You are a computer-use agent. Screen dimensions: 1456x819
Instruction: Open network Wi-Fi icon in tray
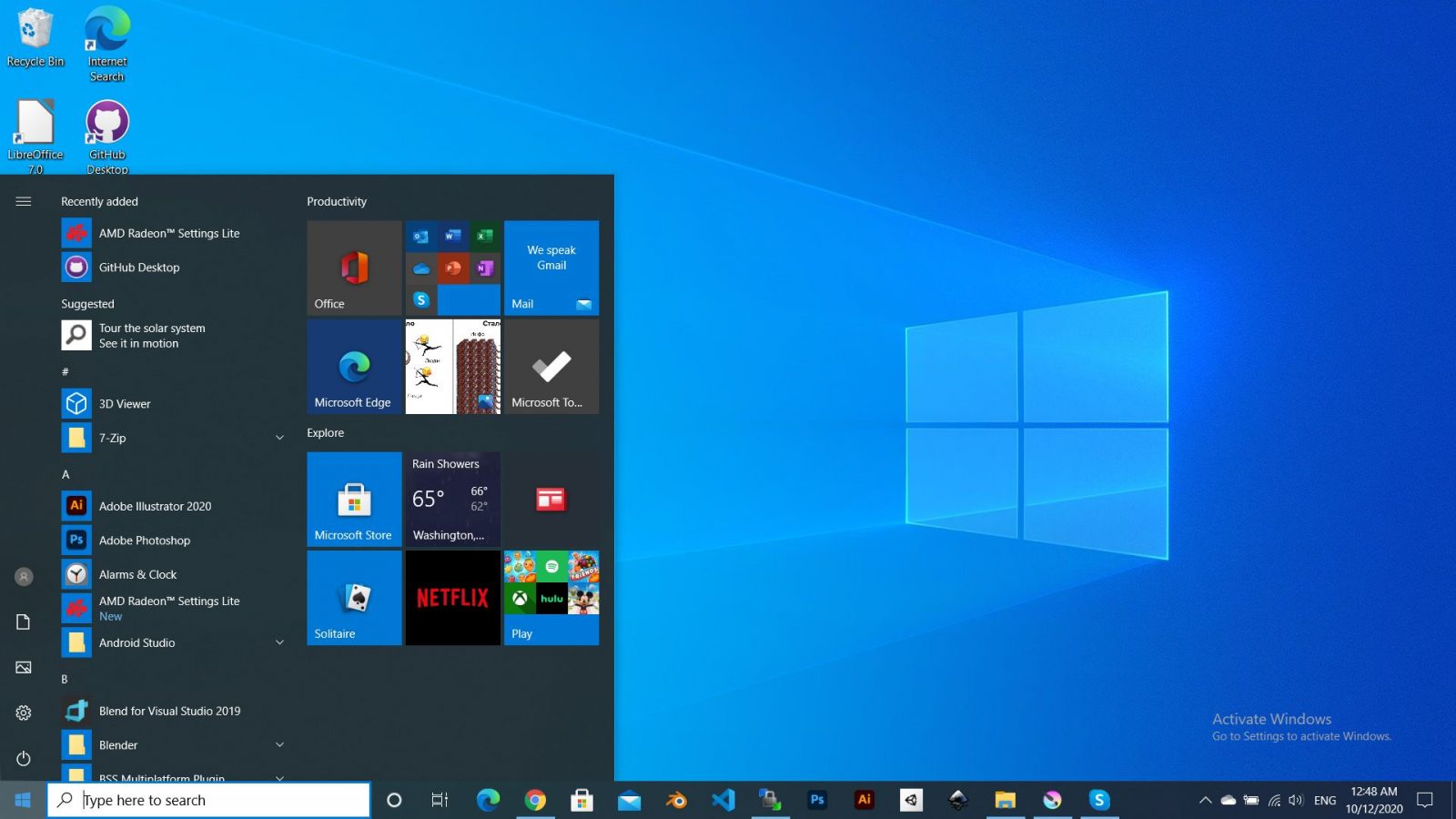click(1274, 800)
